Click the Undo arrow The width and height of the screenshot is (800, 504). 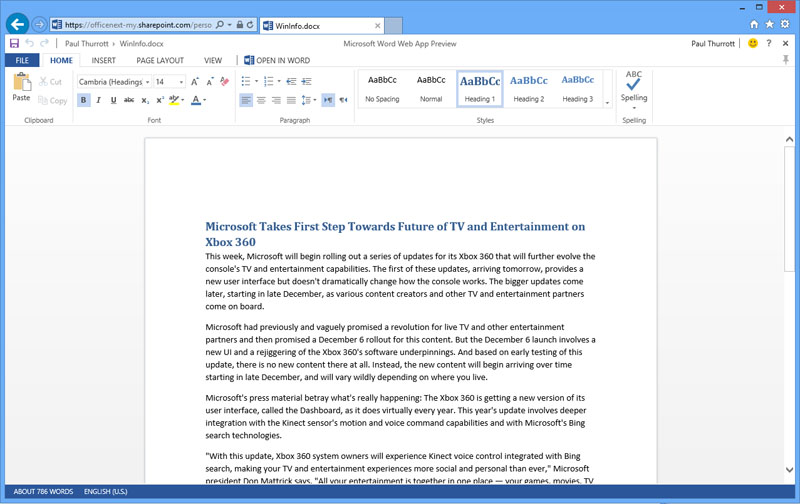coord(30,43)
